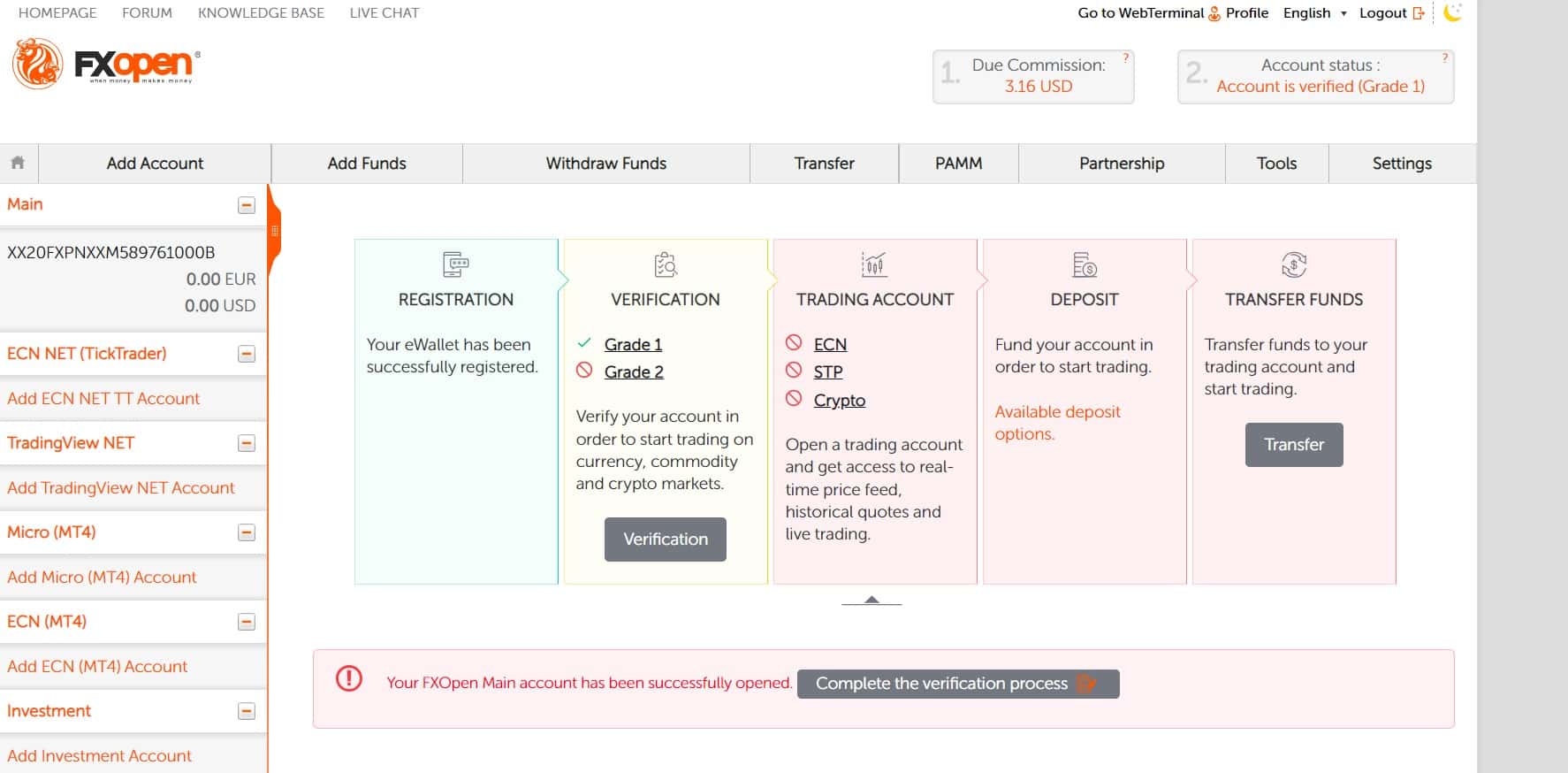Image resolution: width=1568 pixels, height=773 pixels.
Task: Click the home icon in navigation bar
Action: pos(18,163)
